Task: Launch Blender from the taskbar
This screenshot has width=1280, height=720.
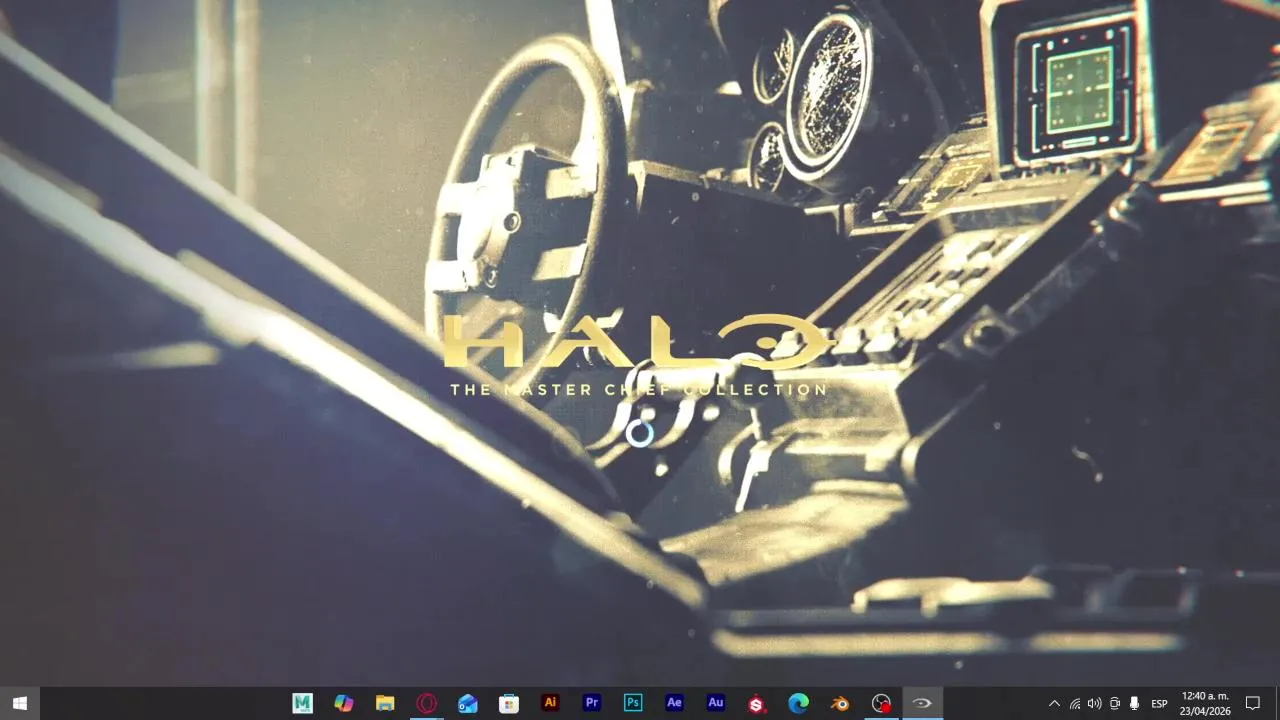Action: point(840,703)
